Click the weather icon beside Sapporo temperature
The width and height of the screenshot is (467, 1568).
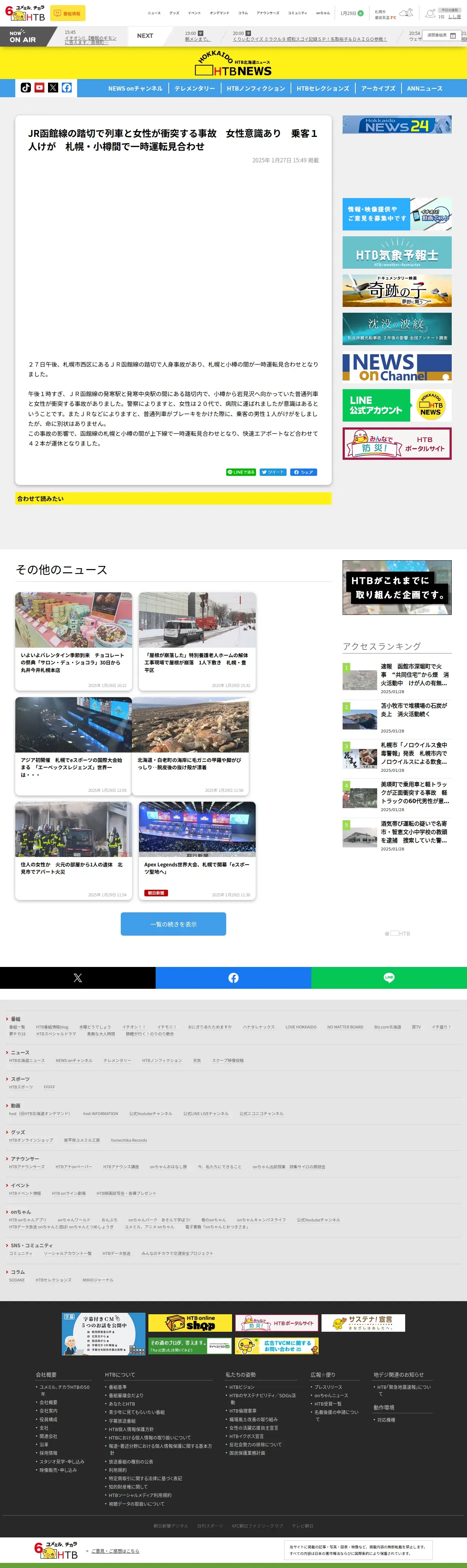point(406,13)
